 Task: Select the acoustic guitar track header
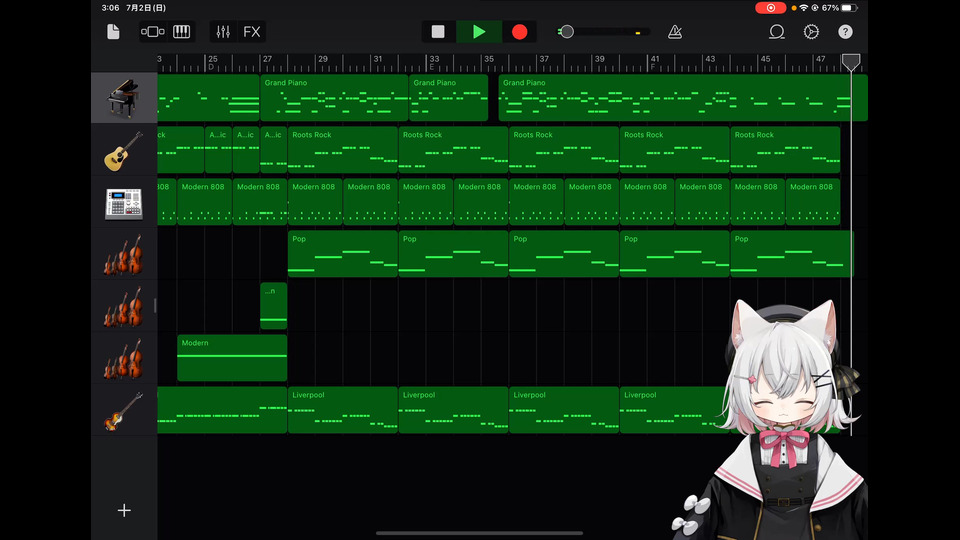pyautogui.click(x=124, y=151)
